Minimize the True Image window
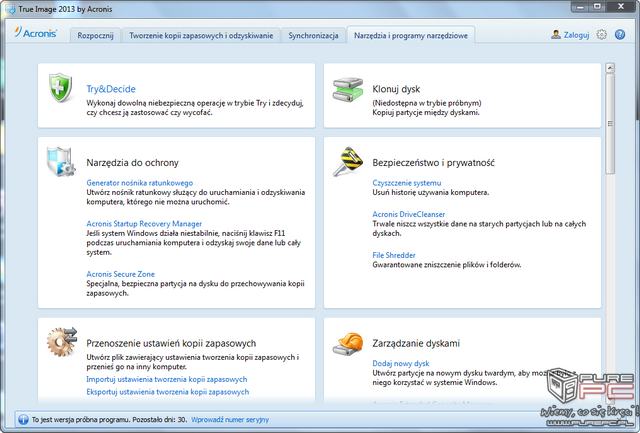This screenshot has height=433, width=640. [x=580, y=7]
